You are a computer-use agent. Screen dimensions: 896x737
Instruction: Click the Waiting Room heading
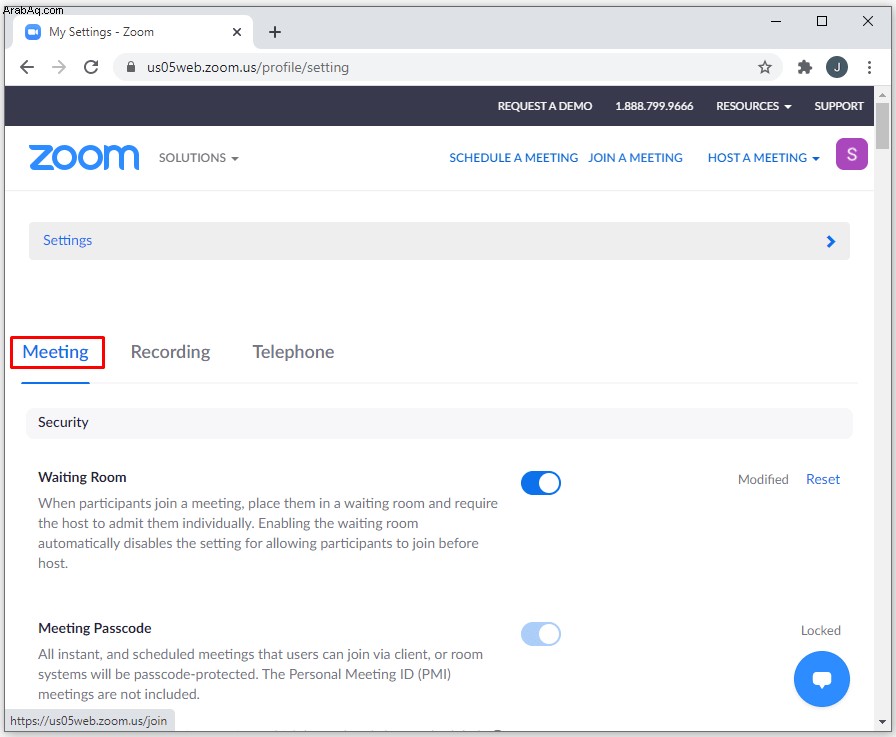click(x=82, y=477)
